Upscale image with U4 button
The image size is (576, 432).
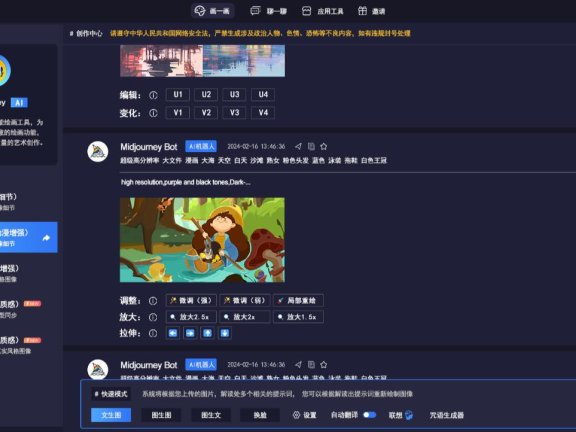pos(263,95)
